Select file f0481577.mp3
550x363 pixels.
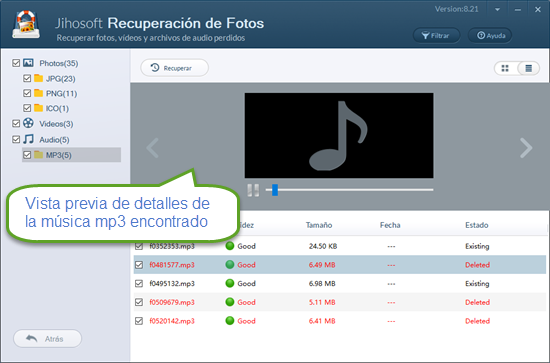(172, 265)
